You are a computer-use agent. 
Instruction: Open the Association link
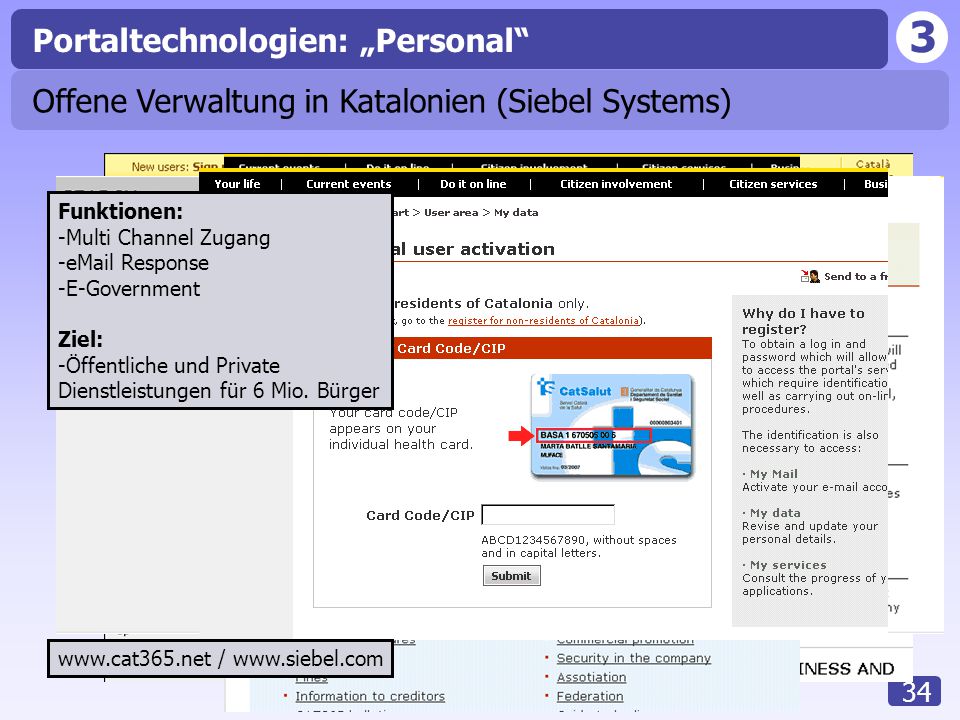pos(591,677)
